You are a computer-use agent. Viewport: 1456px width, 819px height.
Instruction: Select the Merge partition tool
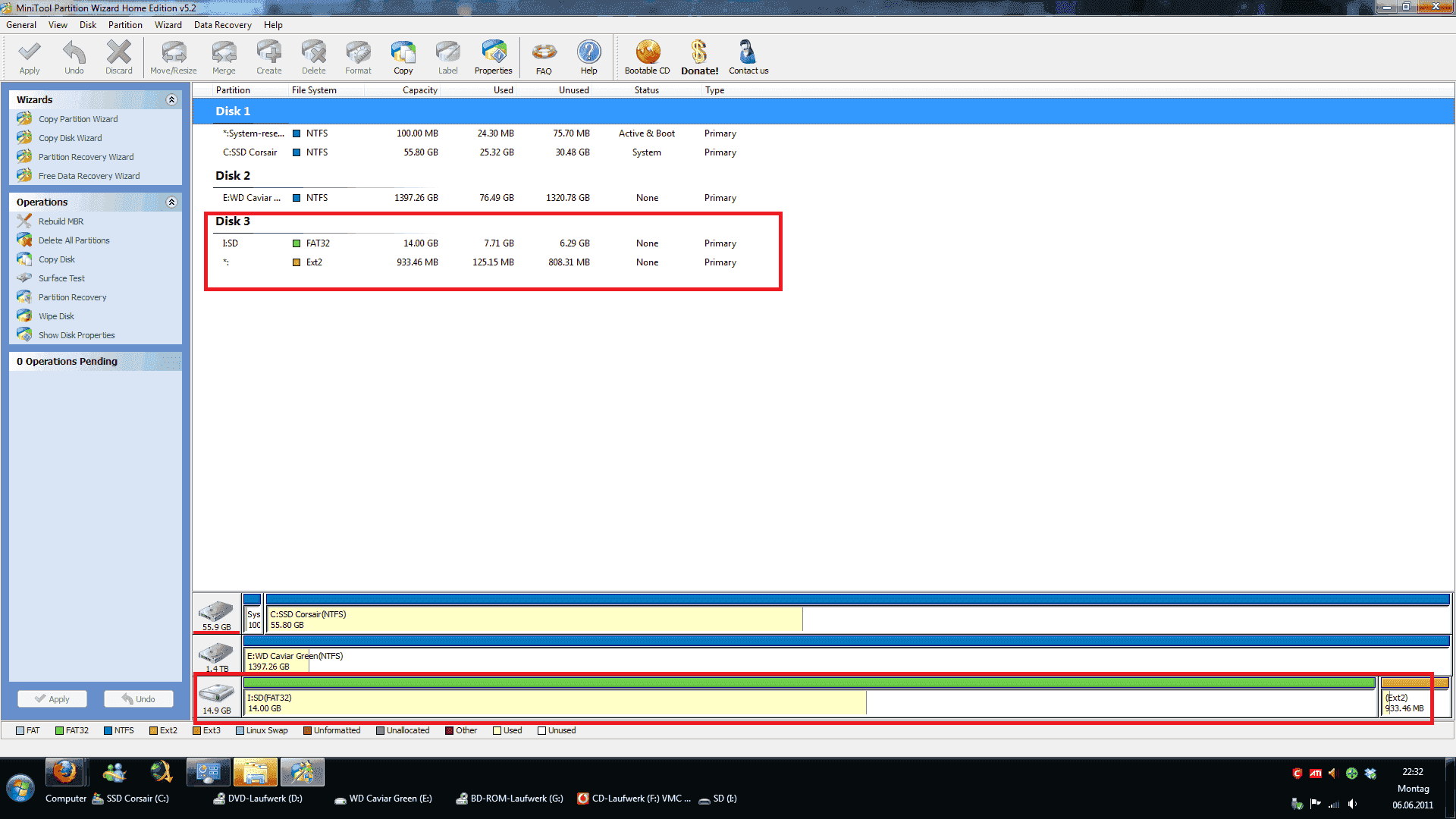point(224,58)
